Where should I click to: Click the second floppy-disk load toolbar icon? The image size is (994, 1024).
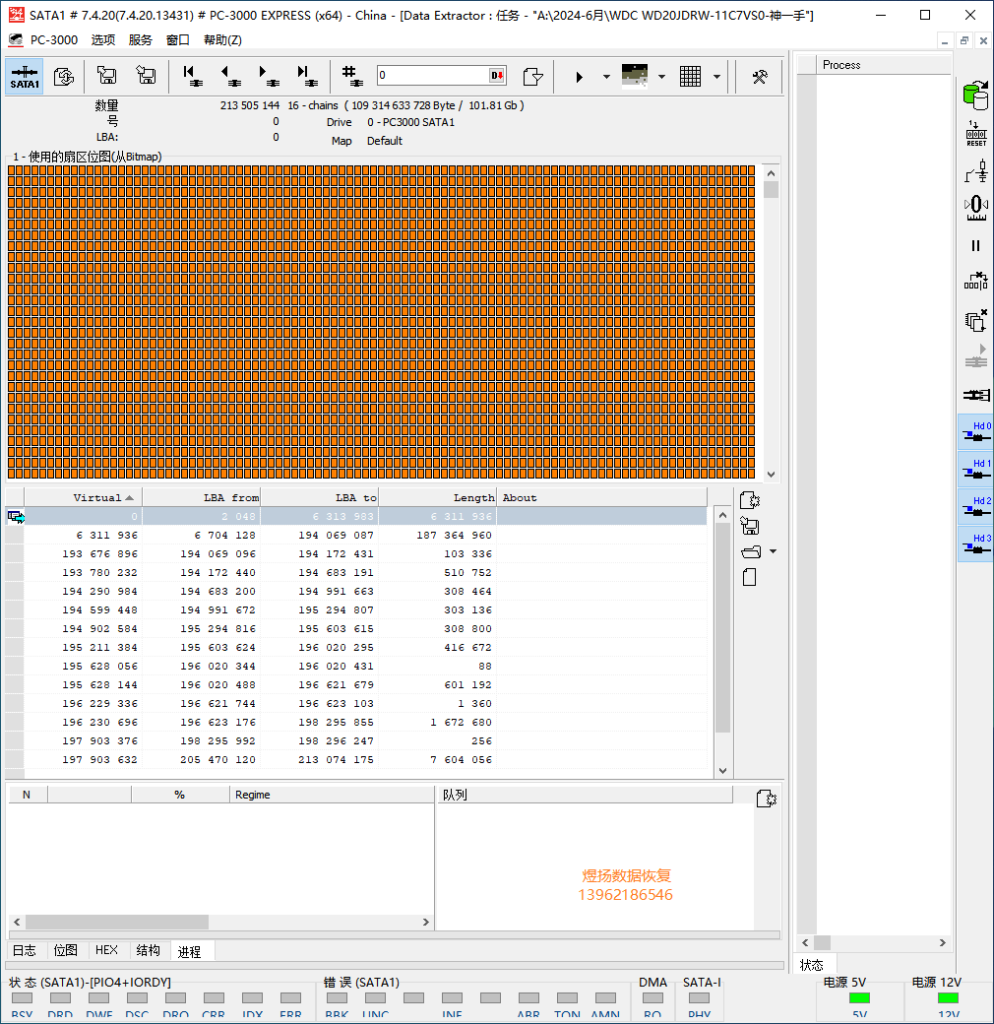tap(146, 76)
